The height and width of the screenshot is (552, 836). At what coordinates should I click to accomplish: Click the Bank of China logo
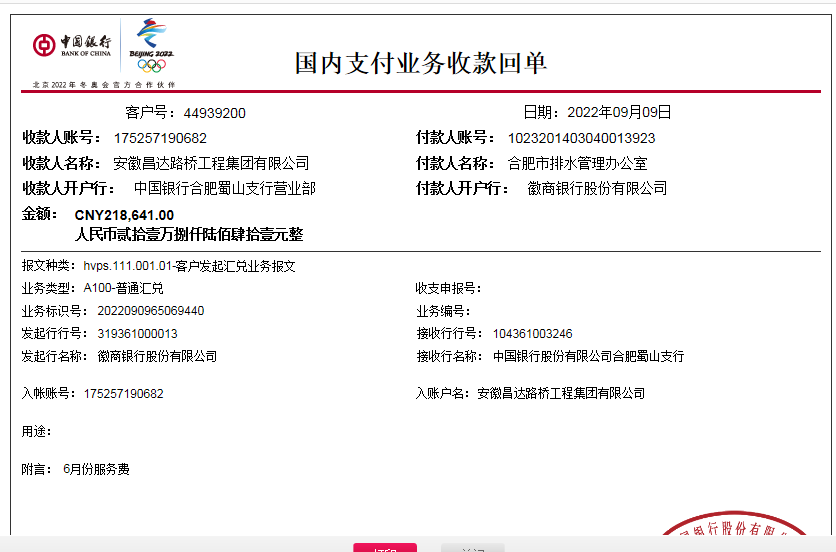pos(71,45)
